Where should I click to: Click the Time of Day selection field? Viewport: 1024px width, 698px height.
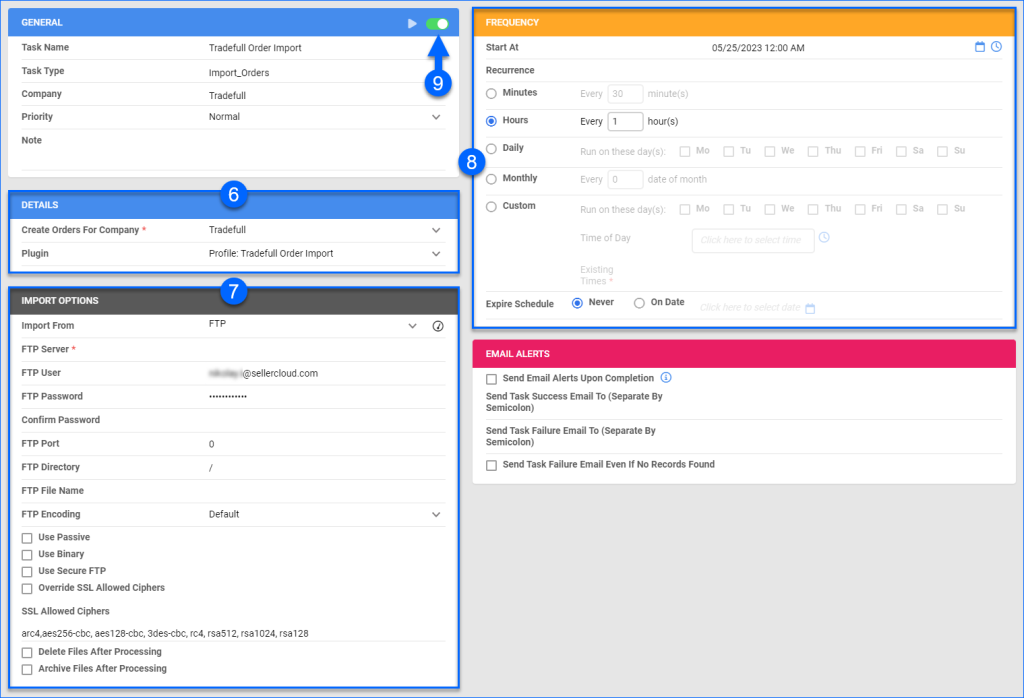click(752, 240)
